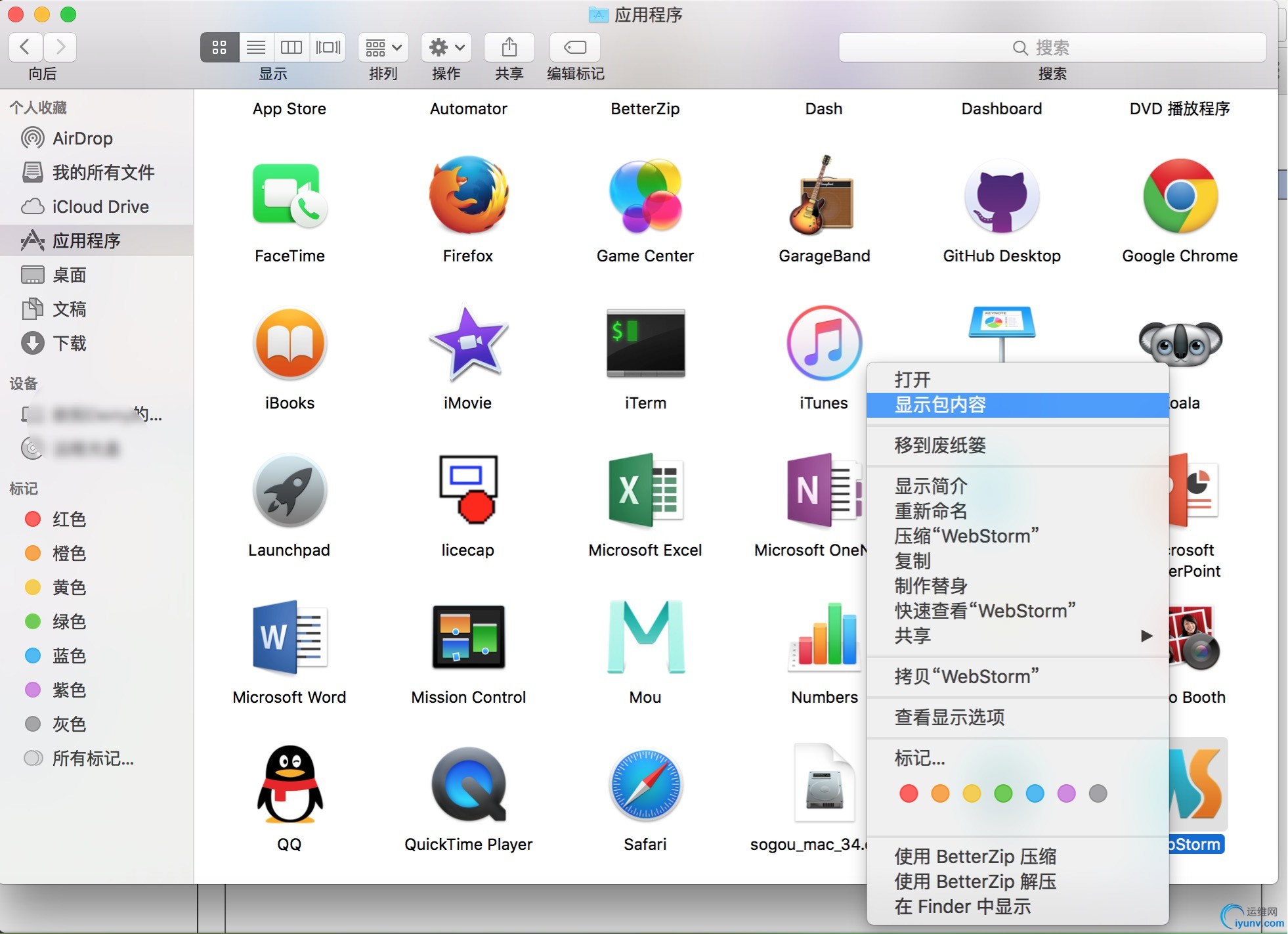Select the GitHub Desktop icon
Image resolution: width=1288 pixels, height=934 pixels.
[1002, 196]
